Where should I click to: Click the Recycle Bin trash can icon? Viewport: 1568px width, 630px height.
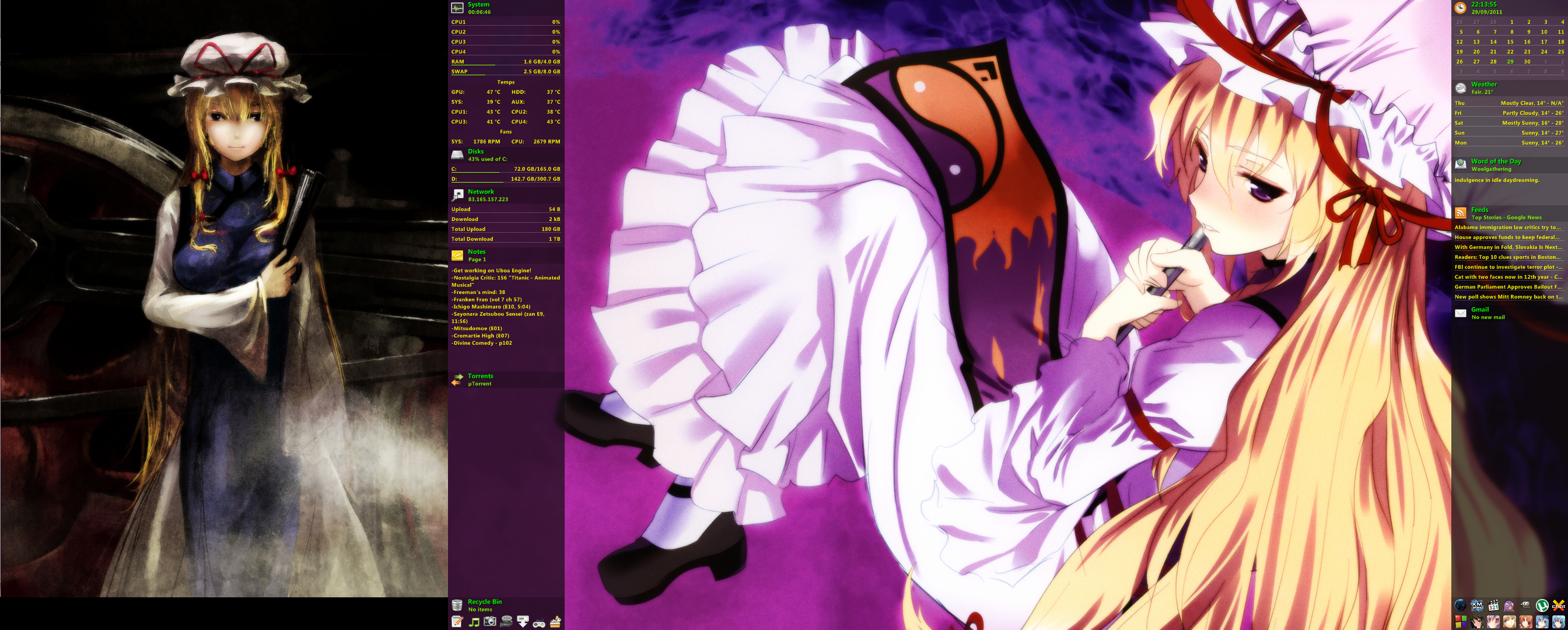tap(457, 605)
